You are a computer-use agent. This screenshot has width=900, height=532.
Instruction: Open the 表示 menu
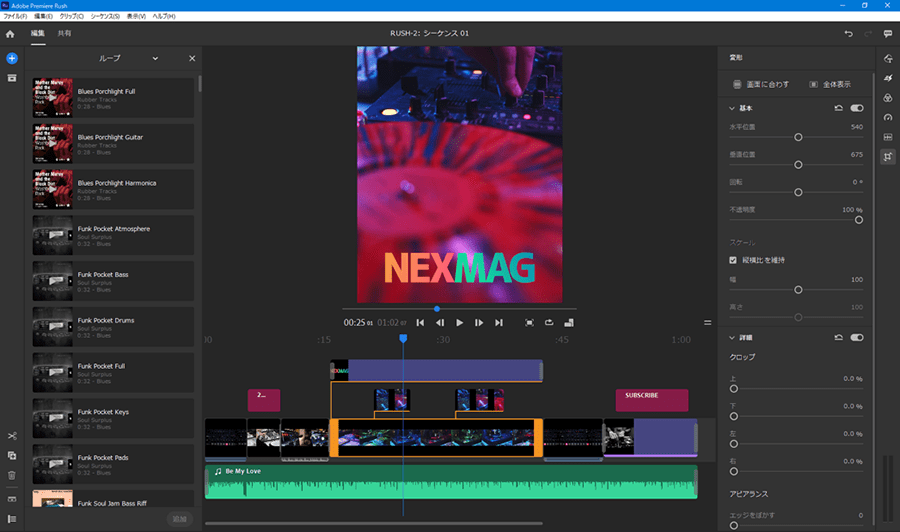pyautogui.click(x=136, y=16)
